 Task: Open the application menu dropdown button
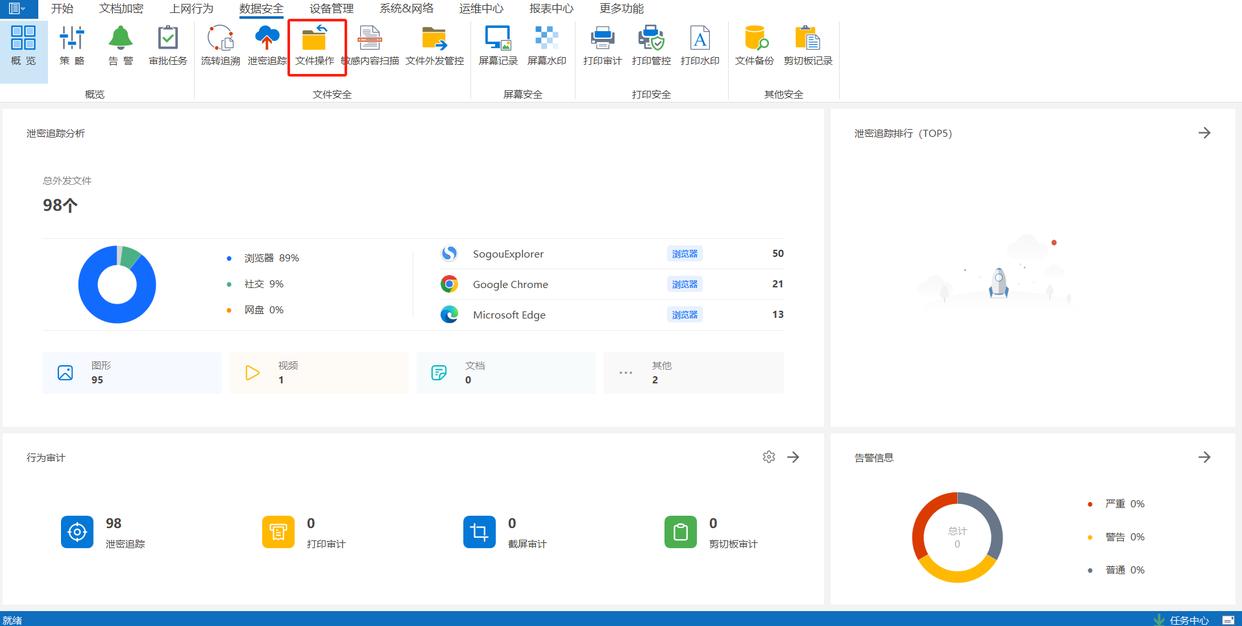coord(17,8)
